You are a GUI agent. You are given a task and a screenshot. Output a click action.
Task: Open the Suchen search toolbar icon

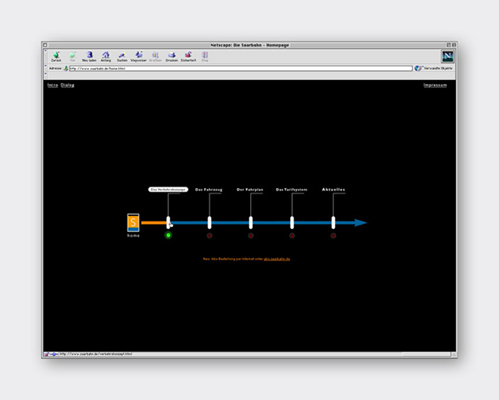coord(122,56)
